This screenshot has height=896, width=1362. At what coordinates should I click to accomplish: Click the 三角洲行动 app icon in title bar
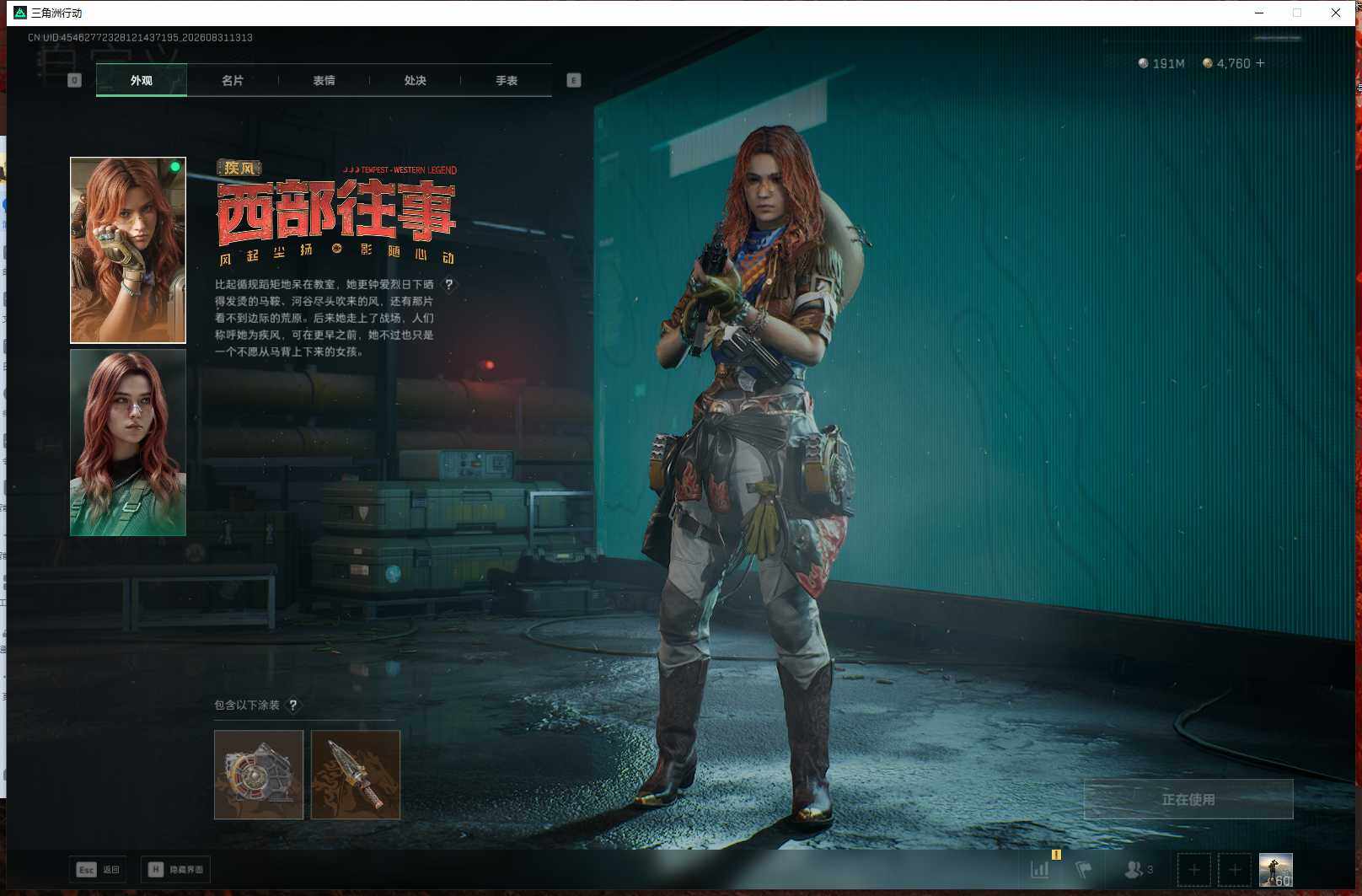pyautogui.click(x=20, y=13)
